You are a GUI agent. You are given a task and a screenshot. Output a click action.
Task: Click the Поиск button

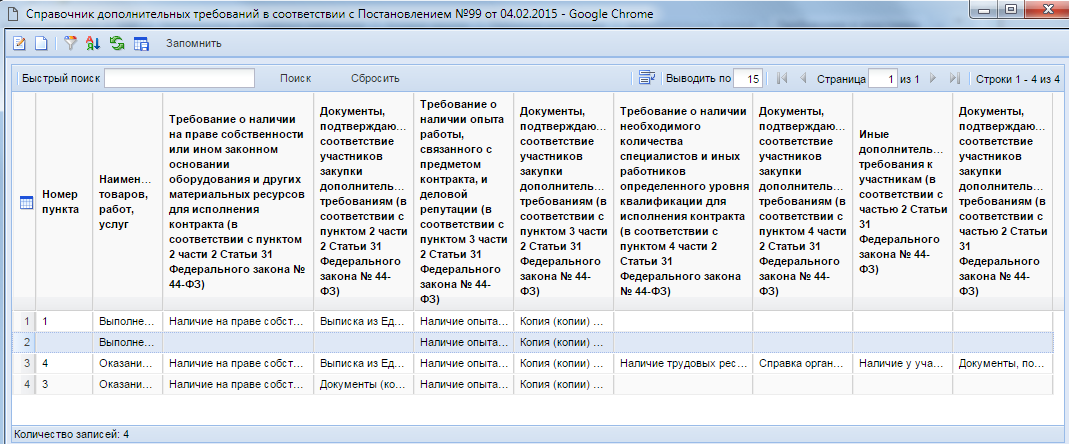point(295,78)
